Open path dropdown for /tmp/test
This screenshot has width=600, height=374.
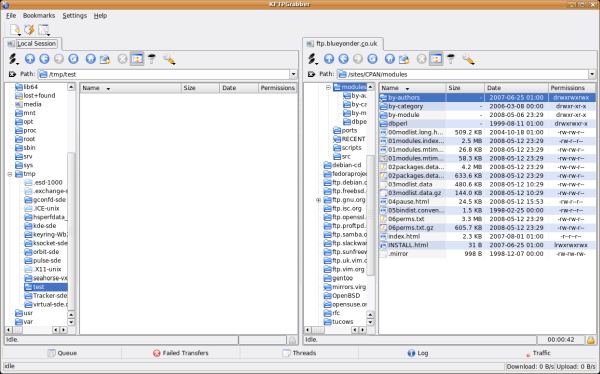[x=293, y=74]
